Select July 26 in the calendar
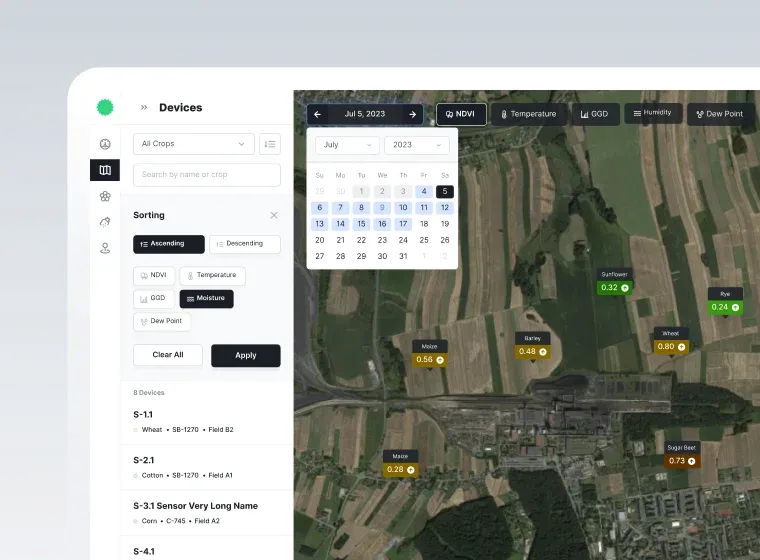 (x=445, y=240)
